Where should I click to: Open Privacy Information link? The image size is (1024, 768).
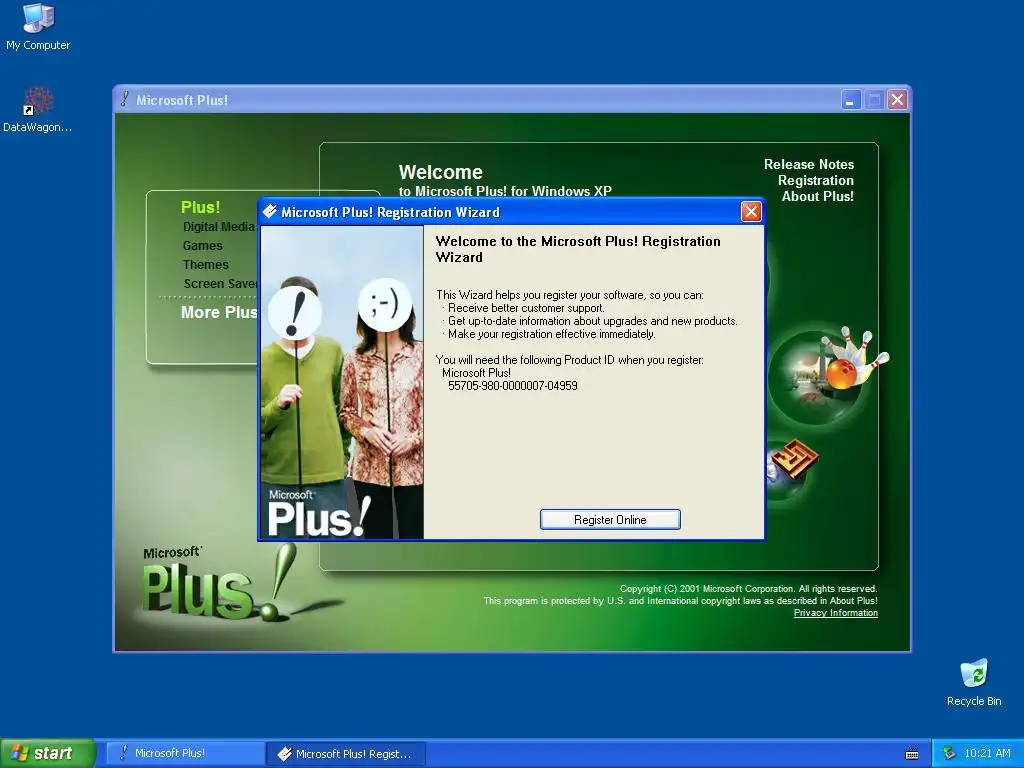835,613
